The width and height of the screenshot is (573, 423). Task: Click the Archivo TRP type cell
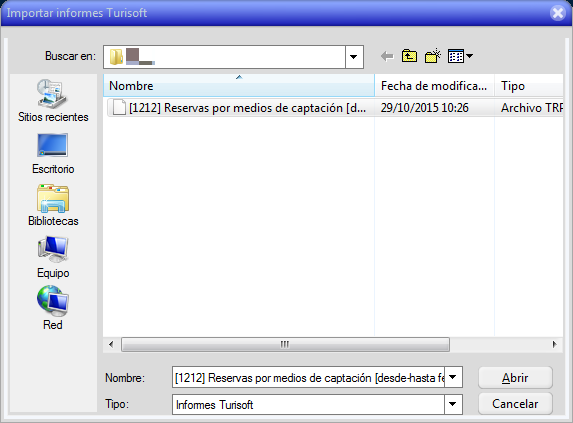point(532,108)
